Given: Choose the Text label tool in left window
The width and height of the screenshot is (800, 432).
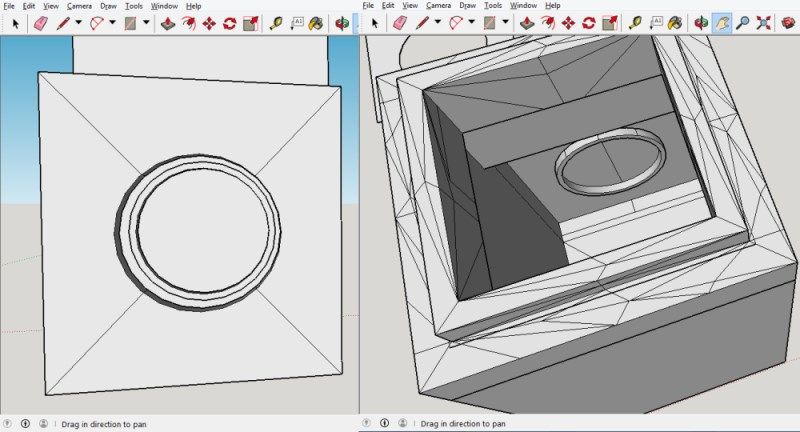Looking at the screenshot, I should 297,23.
